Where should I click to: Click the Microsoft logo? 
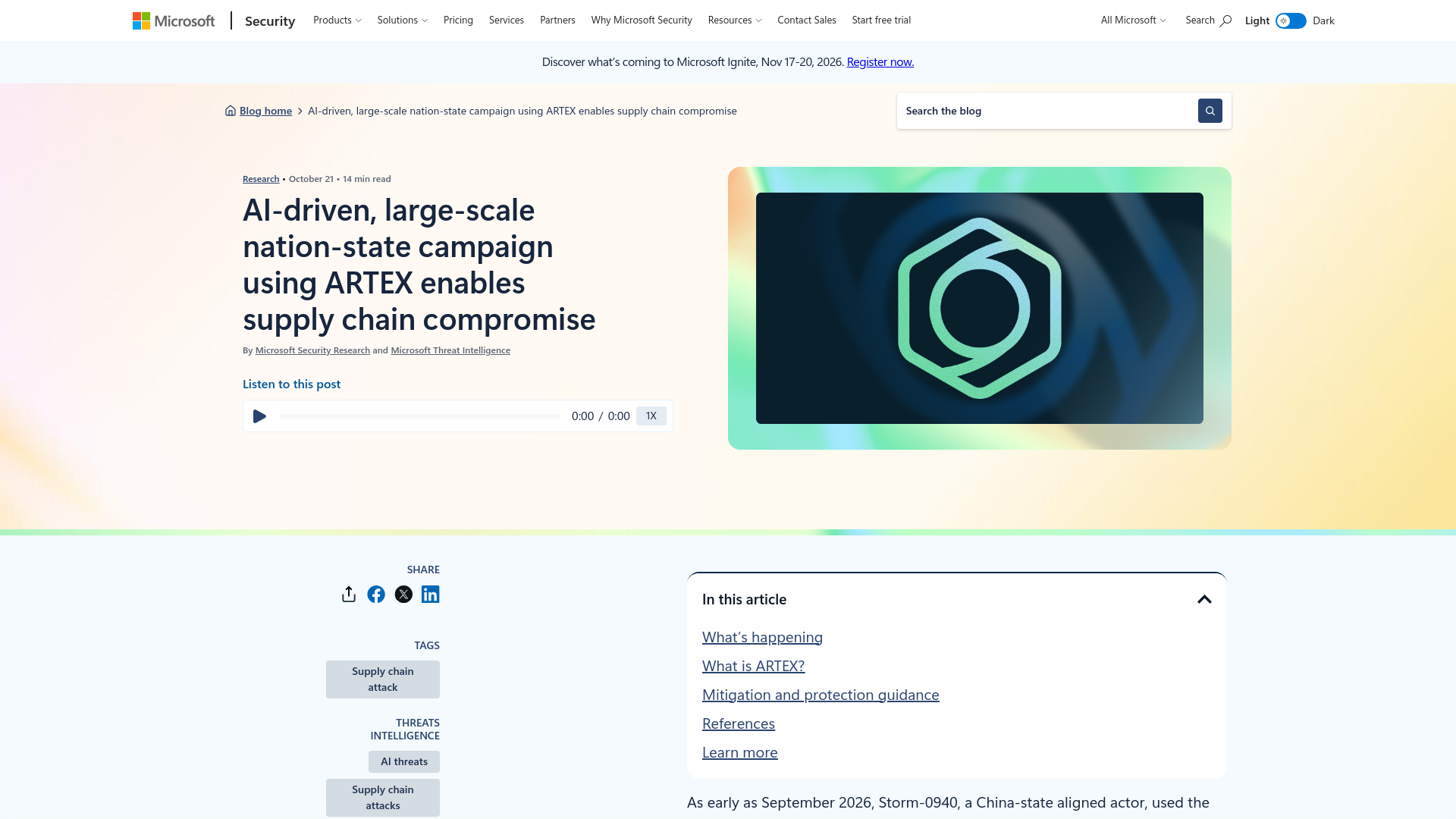[x=174, y=20]
